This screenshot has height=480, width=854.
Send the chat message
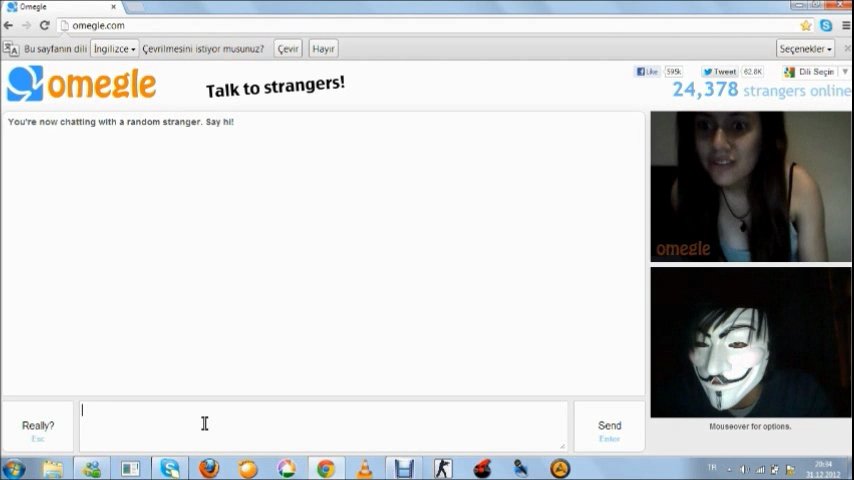click(x=609, y=427)
